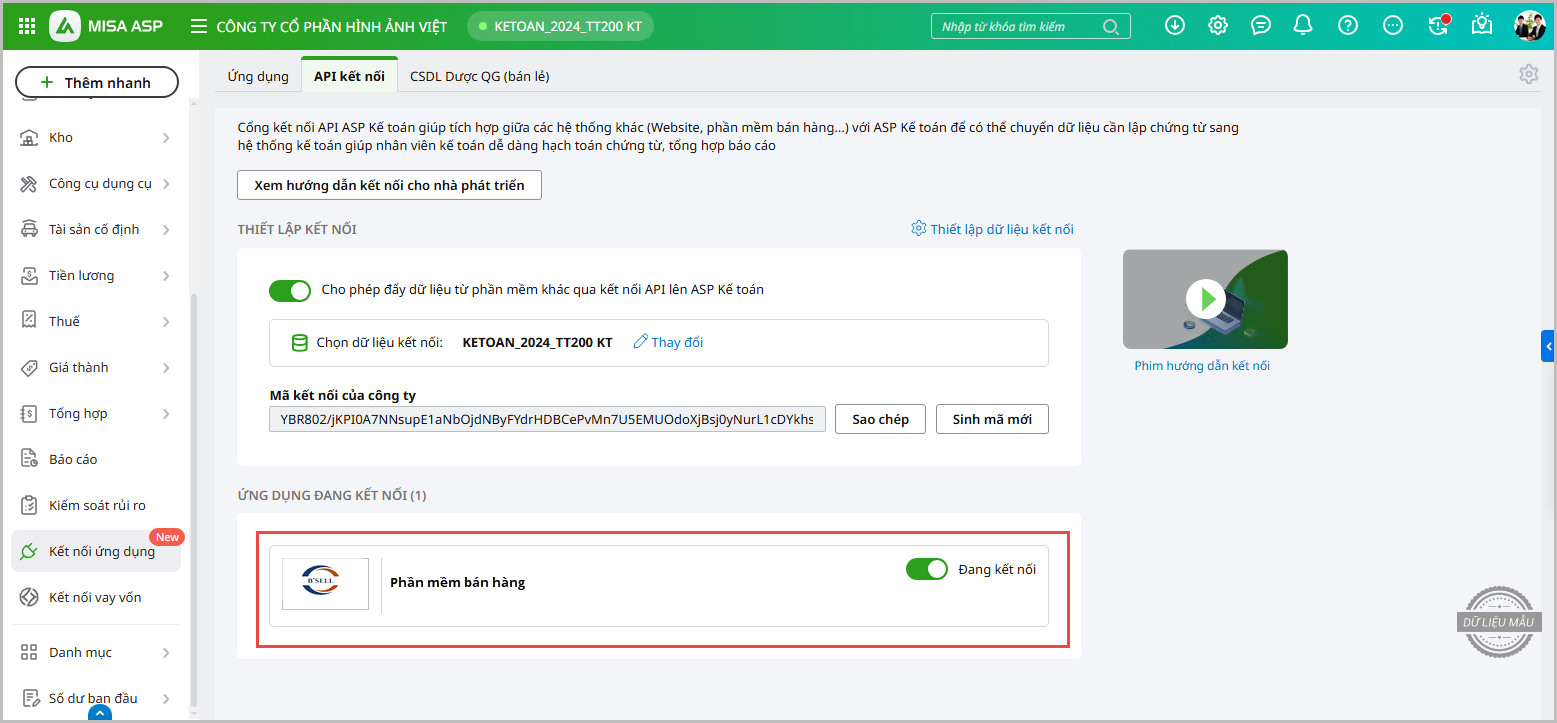This screenshot has width=1557, height=723.
Task: Open Kiểm soát rủi ro menu item
Action: tap(97, 505)
